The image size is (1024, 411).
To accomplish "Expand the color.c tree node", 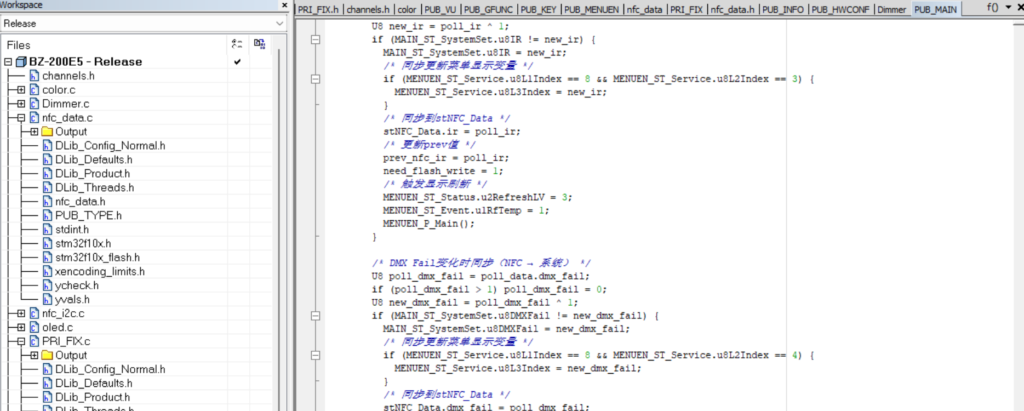I will click(21, 90).
